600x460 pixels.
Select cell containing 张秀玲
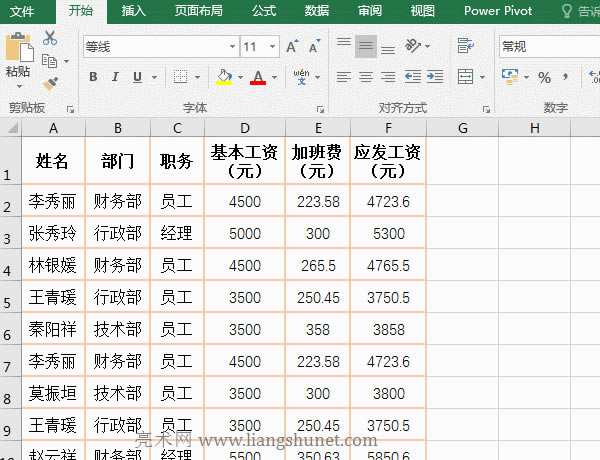(x=53, y=234)
